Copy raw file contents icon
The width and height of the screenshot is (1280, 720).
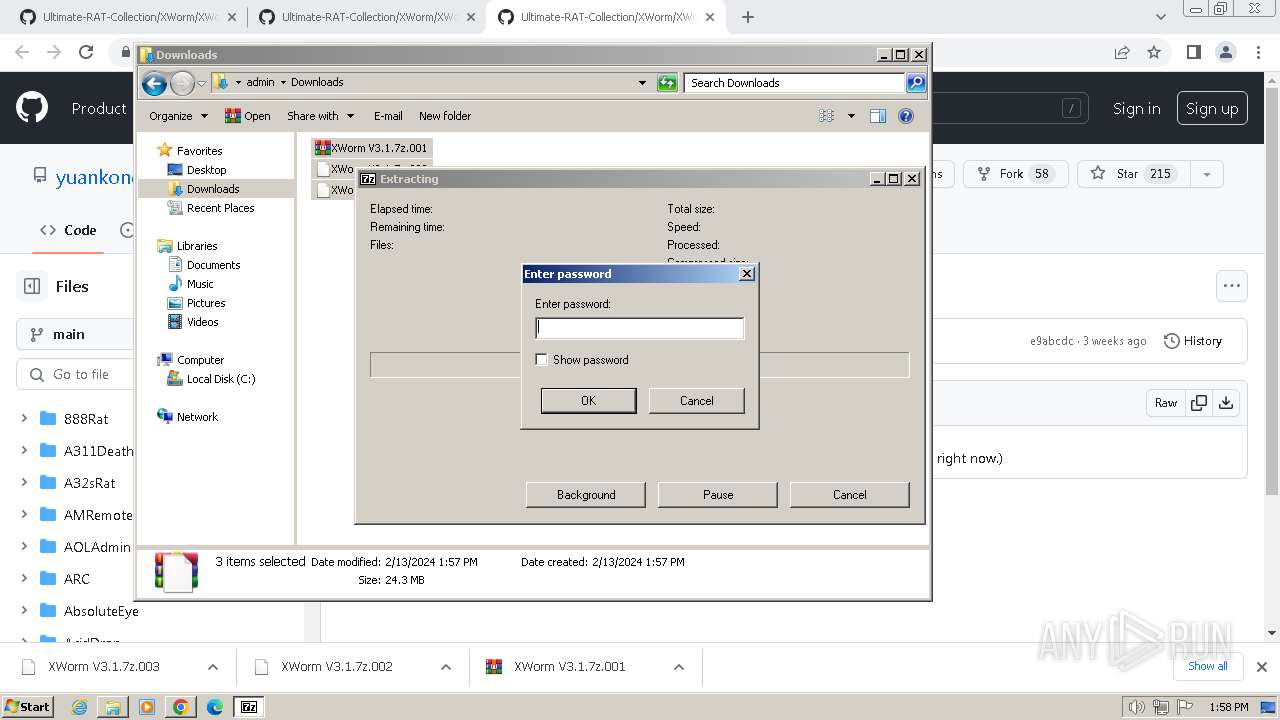[1198, 403]
